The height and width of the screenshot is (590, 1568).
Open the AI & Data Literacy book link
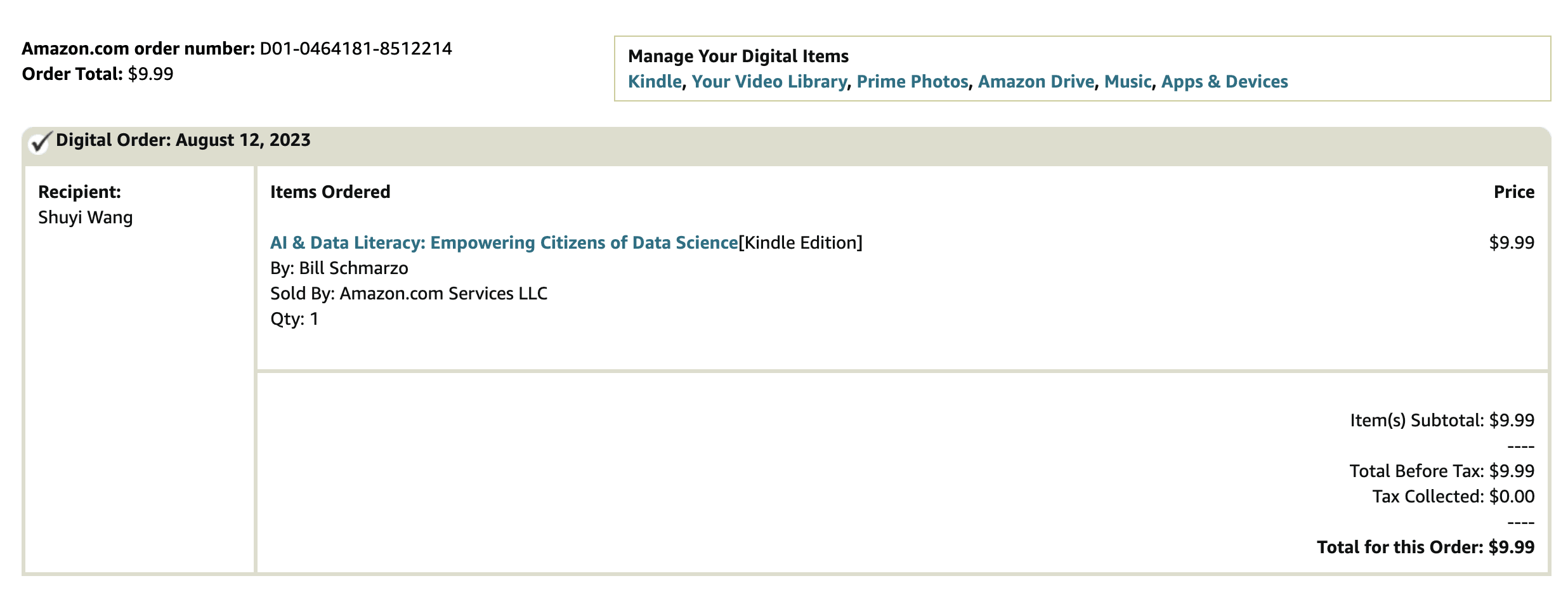point(504,242)
